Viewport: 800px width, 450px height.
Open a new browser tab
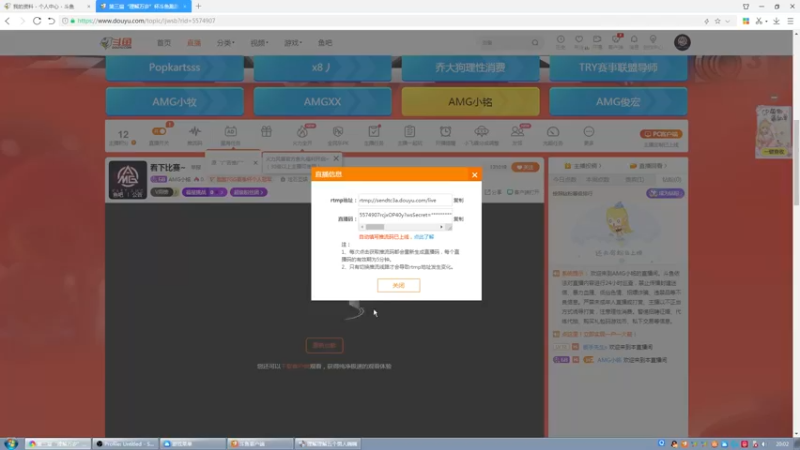pos(198,6)
